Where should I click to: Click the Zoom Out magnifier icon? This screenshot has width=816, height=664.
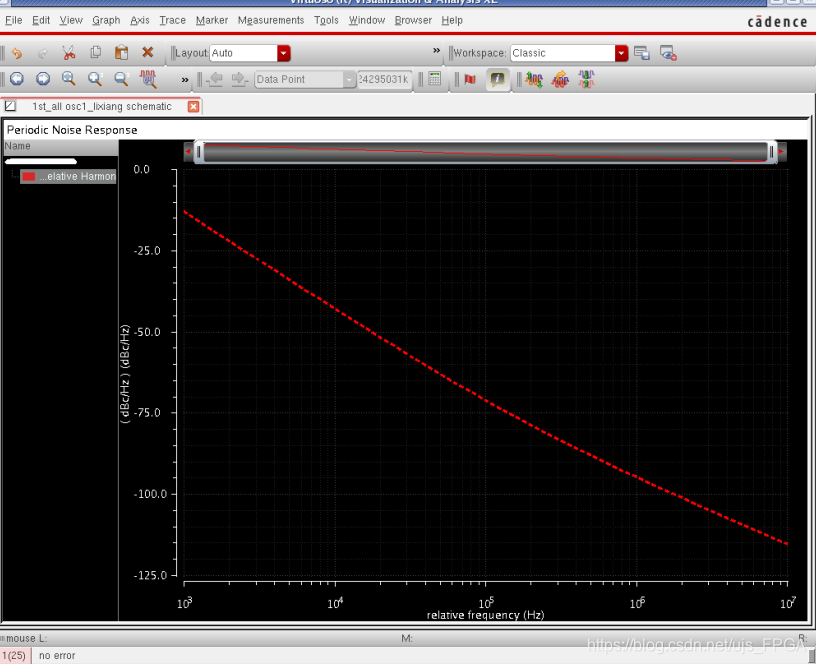(x=121, y=79)
